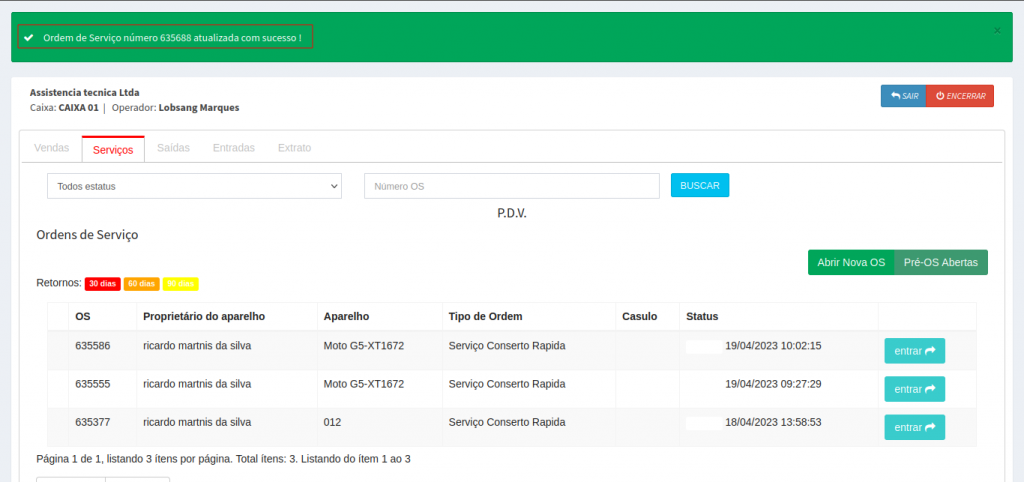Click the checkmark icon in success alert
The image size is (1024, 482).
29,37
